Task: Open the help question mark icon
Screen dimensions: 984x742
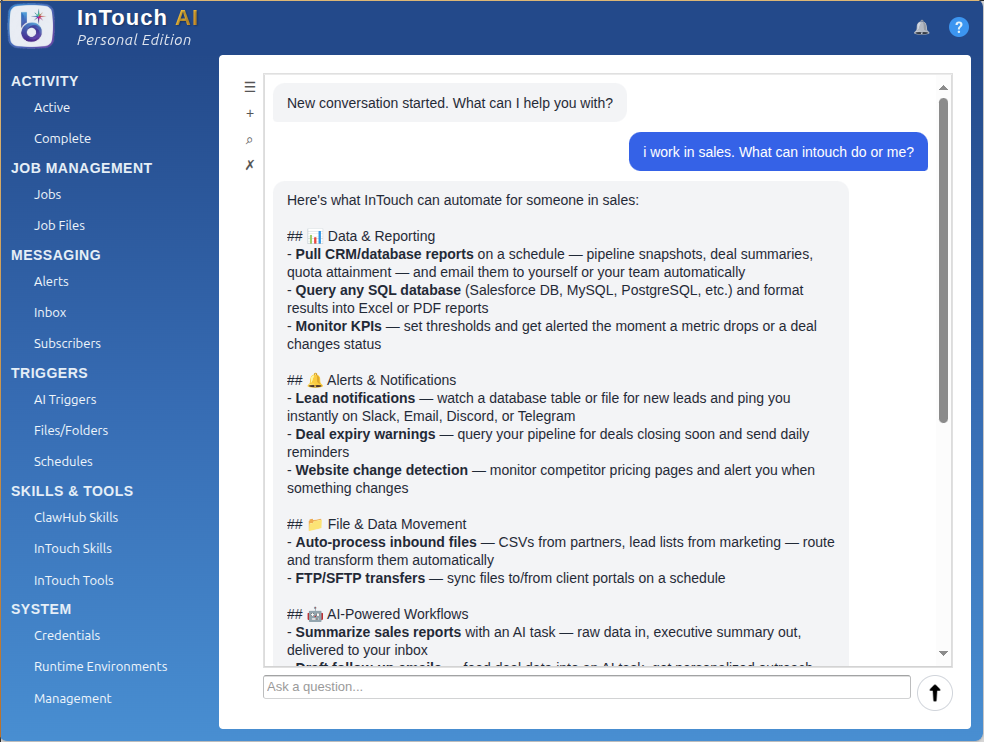Action: coord(958,27)
